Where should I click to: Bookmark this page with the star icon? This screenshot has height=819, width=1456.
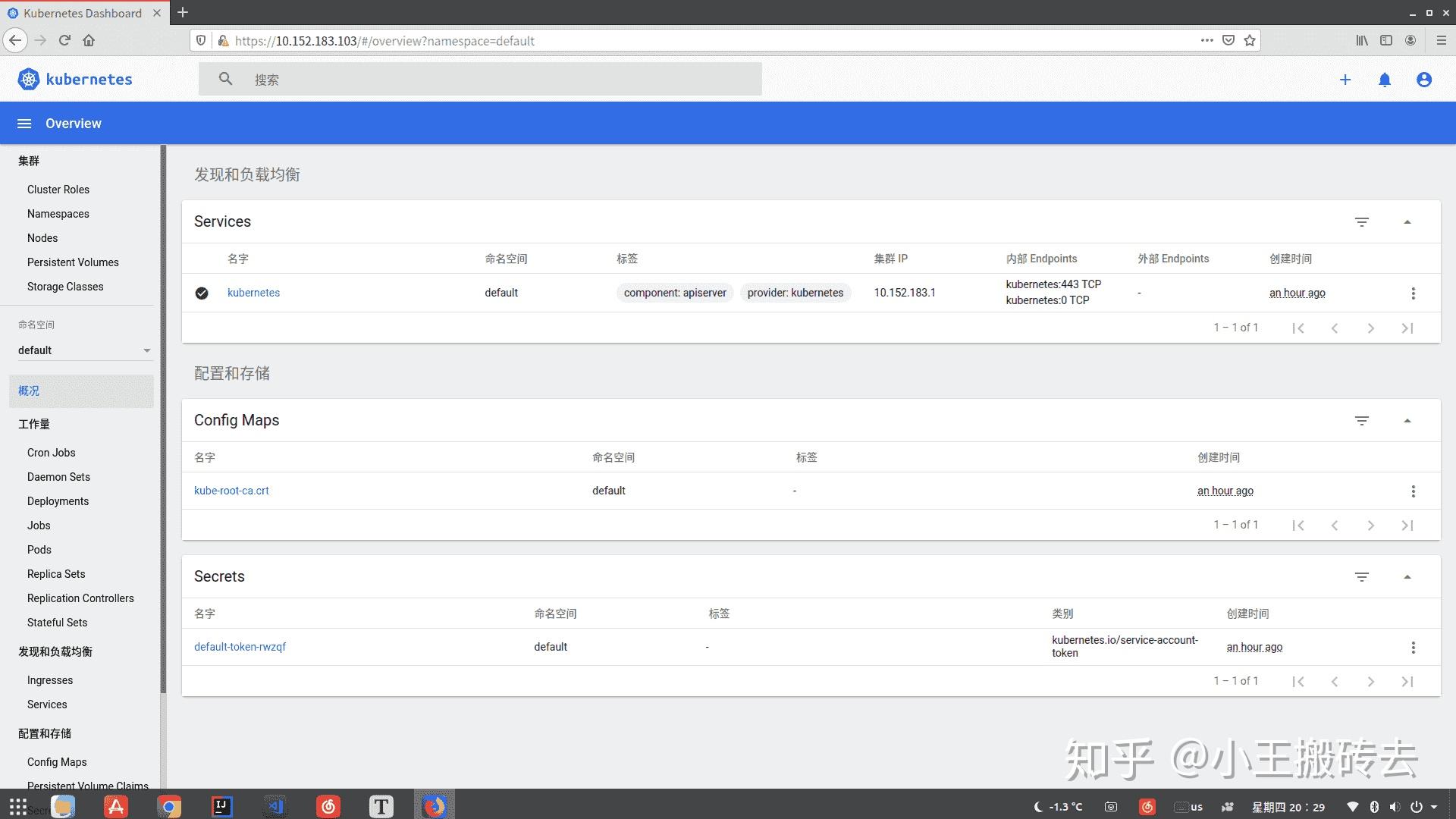[1250, 41]
